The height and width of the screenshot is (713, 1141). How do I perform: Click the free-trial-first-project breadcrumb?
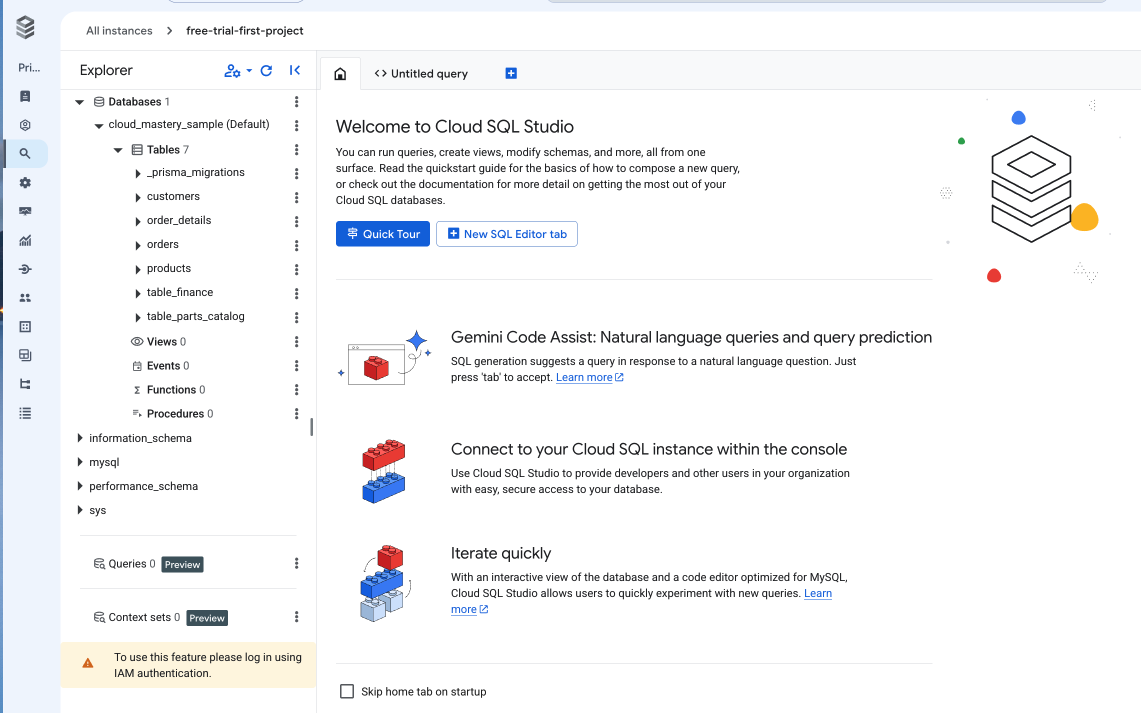point(244,31)
